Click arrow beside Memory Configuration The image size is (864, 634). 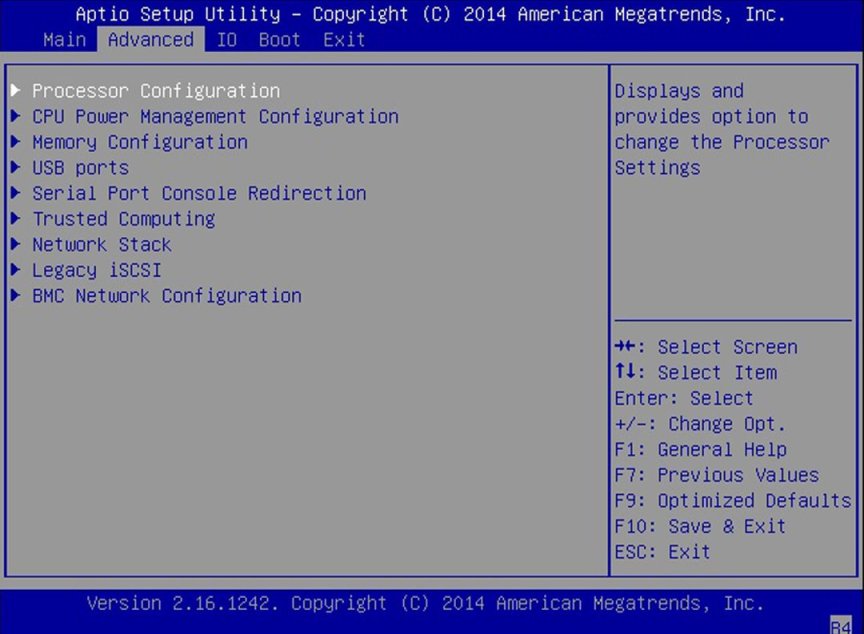[x=16, y=141]
